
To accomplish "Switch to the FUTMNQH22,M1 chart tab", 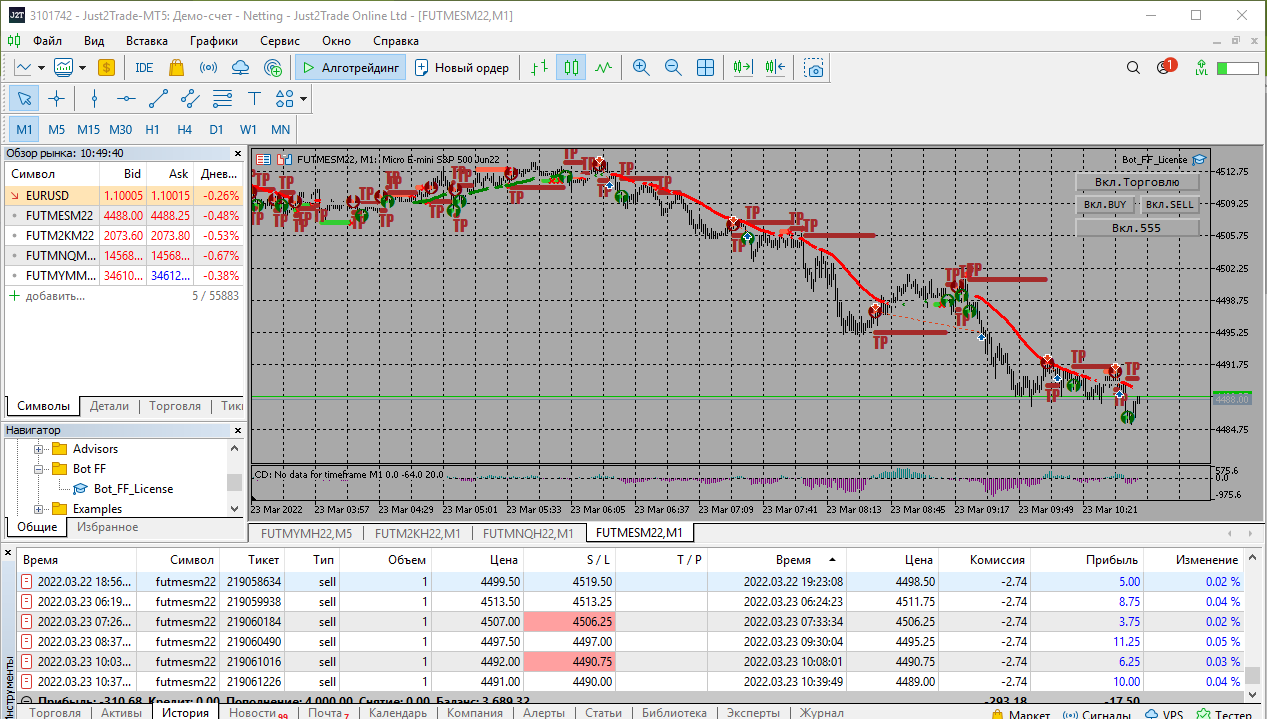I will click(528, 533).
